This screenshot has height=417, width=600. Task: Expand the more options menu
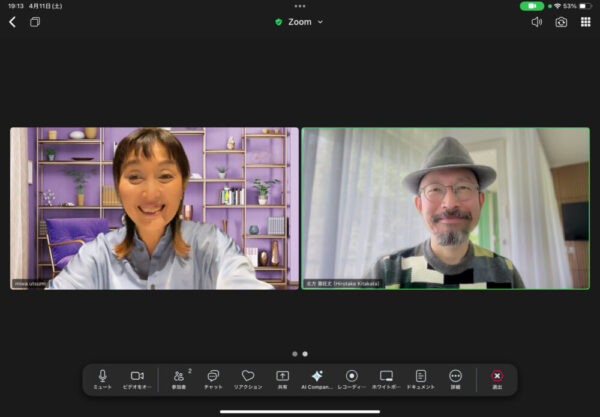455,377
